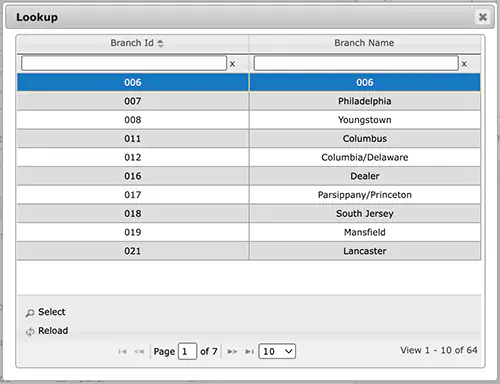The width and height of the screenshot is (500, 384).
Task: Select Branch Id 019
Action: tap(133, 232)
